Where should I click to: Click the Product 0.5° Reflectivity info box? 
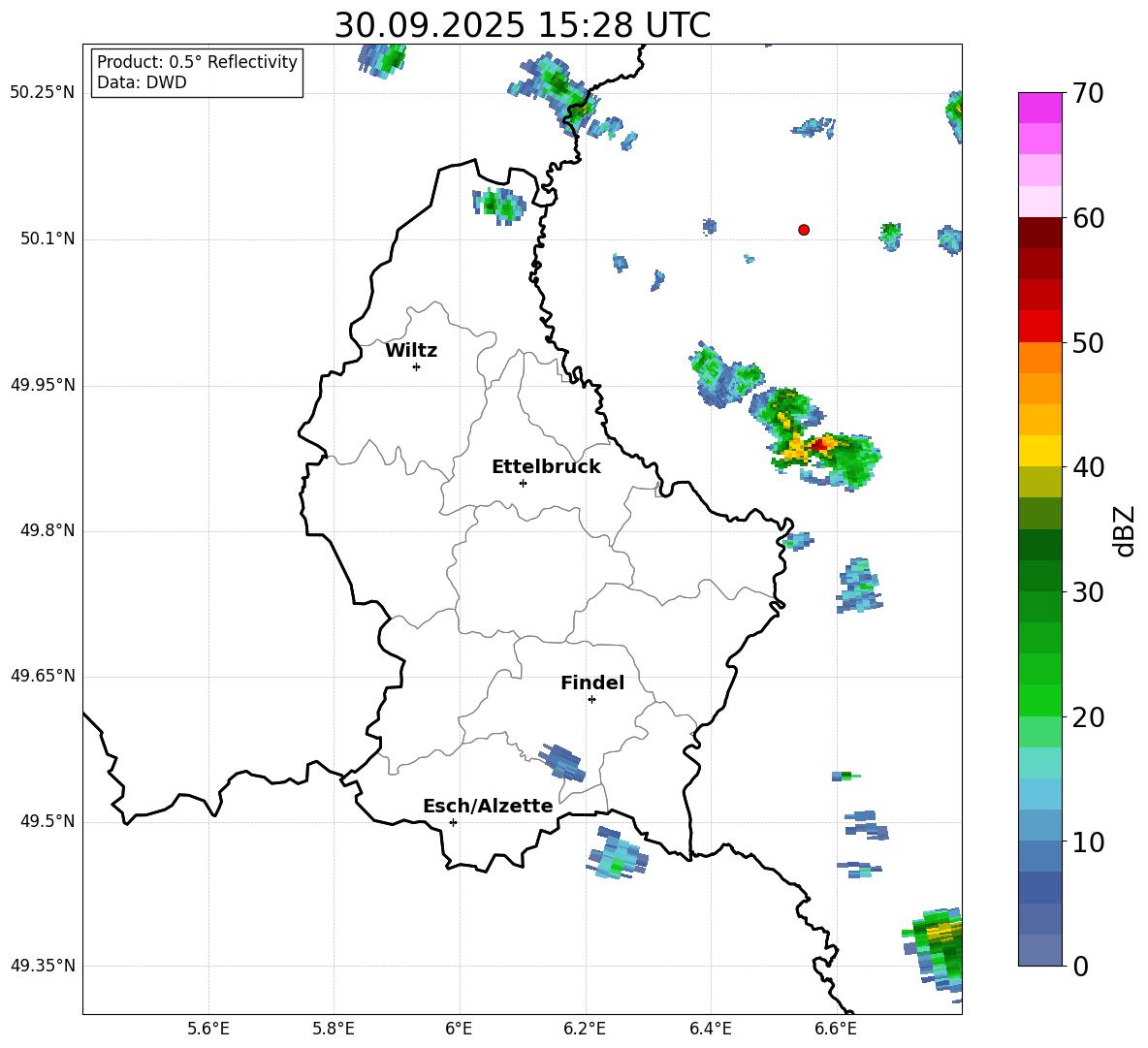197,73
